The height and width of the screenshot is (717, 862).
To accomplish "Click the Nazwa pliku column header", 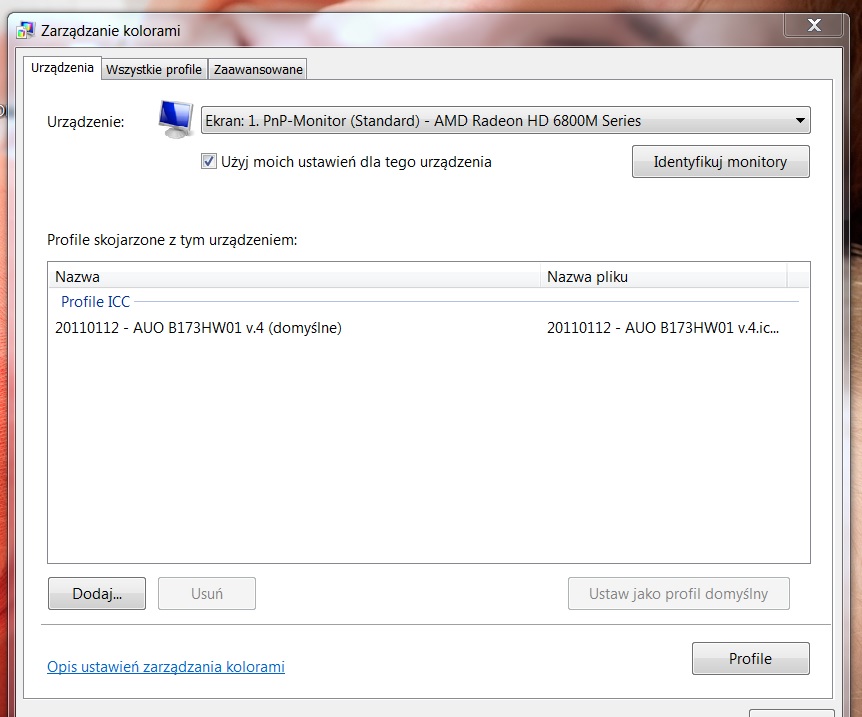I will 663,276.
